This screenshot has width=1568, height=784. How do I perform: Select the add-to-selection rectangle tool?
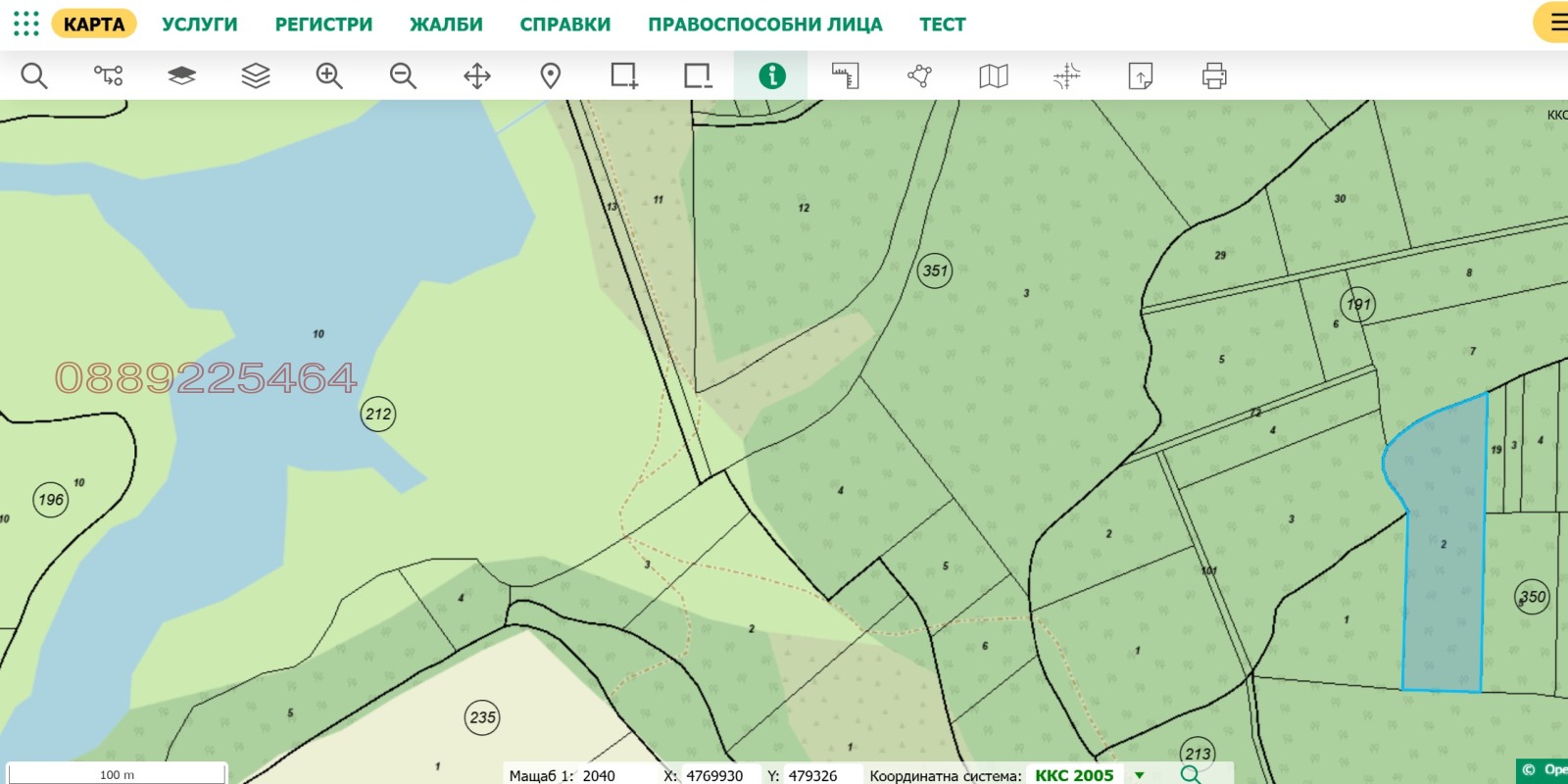624,75
